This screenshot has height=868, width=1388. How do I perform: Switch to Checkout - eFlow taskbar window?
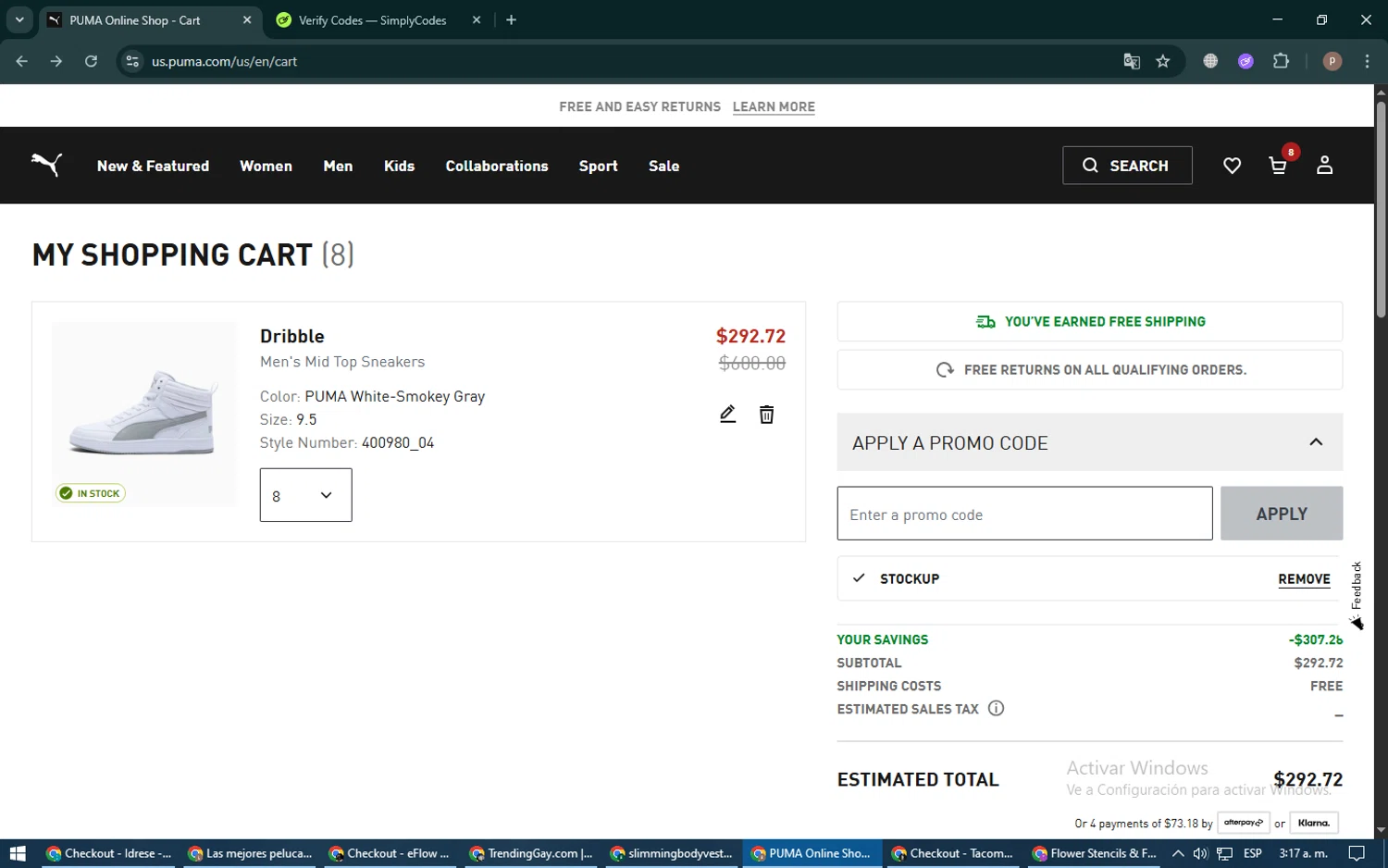(390, 853)
